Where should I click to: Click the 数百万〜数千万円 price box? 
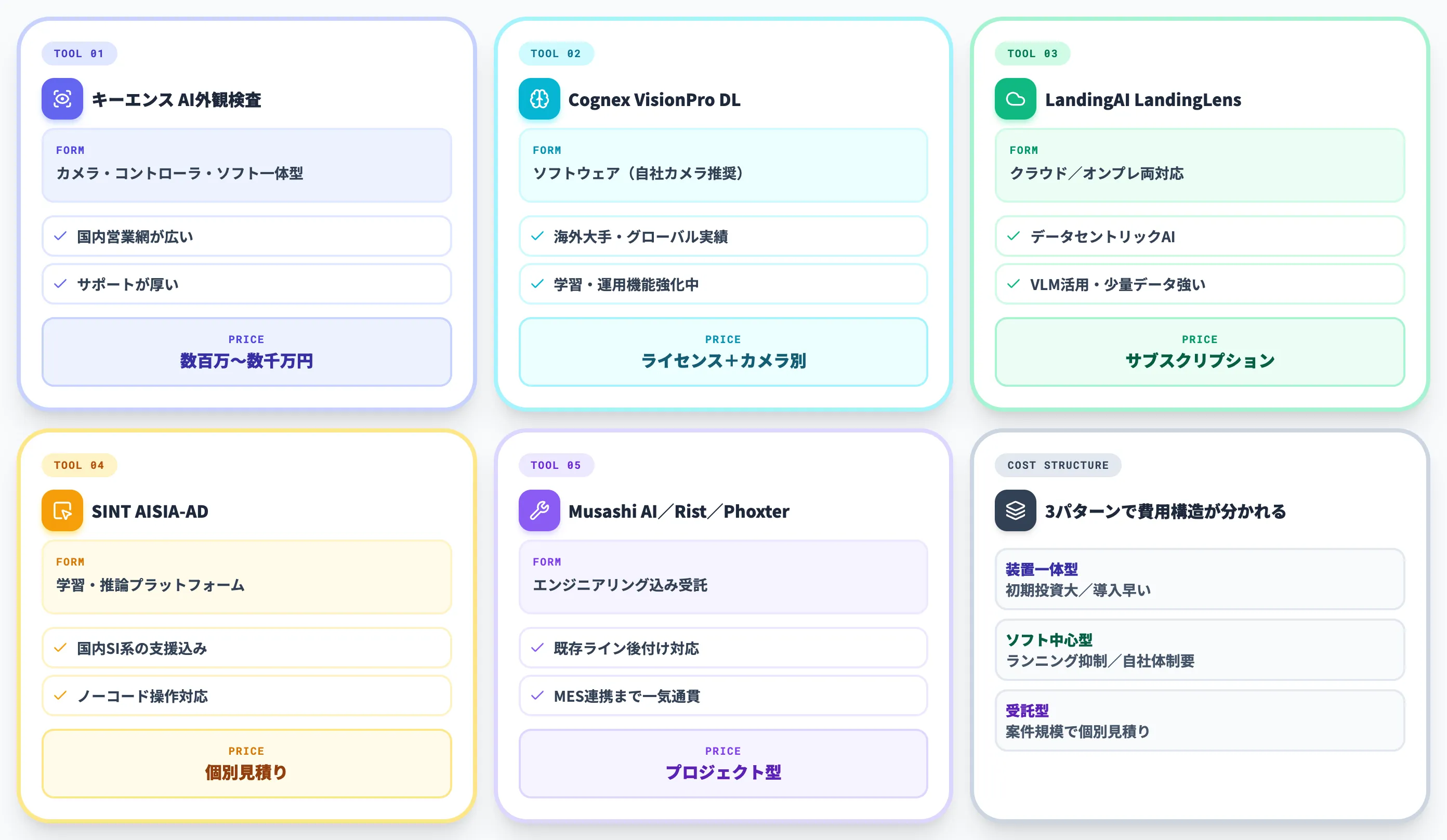pyautogui.click(x=246, y=351)
